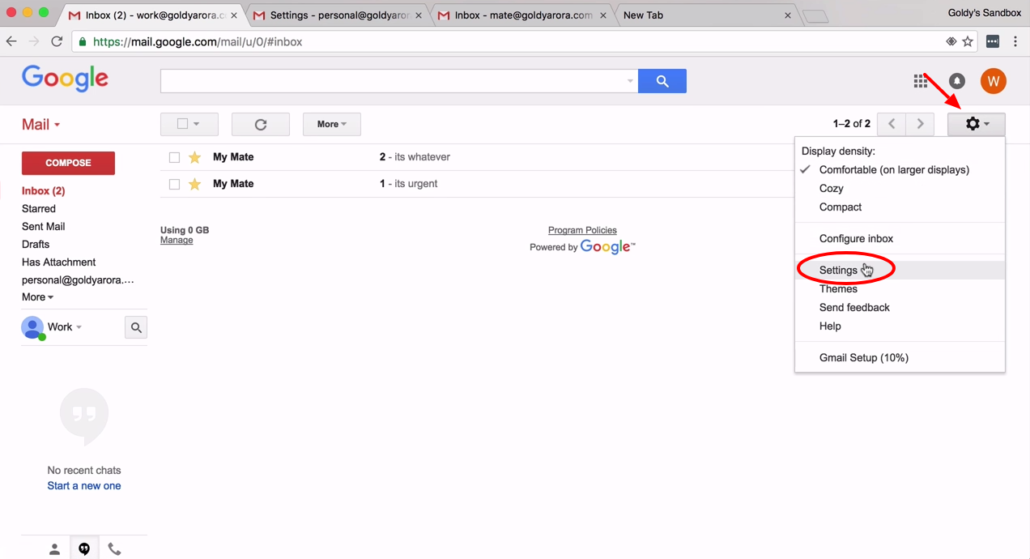Open email with subject '2 - its whatever'
This screenshot has width=1030, height=559.
(x=414, y=157)
